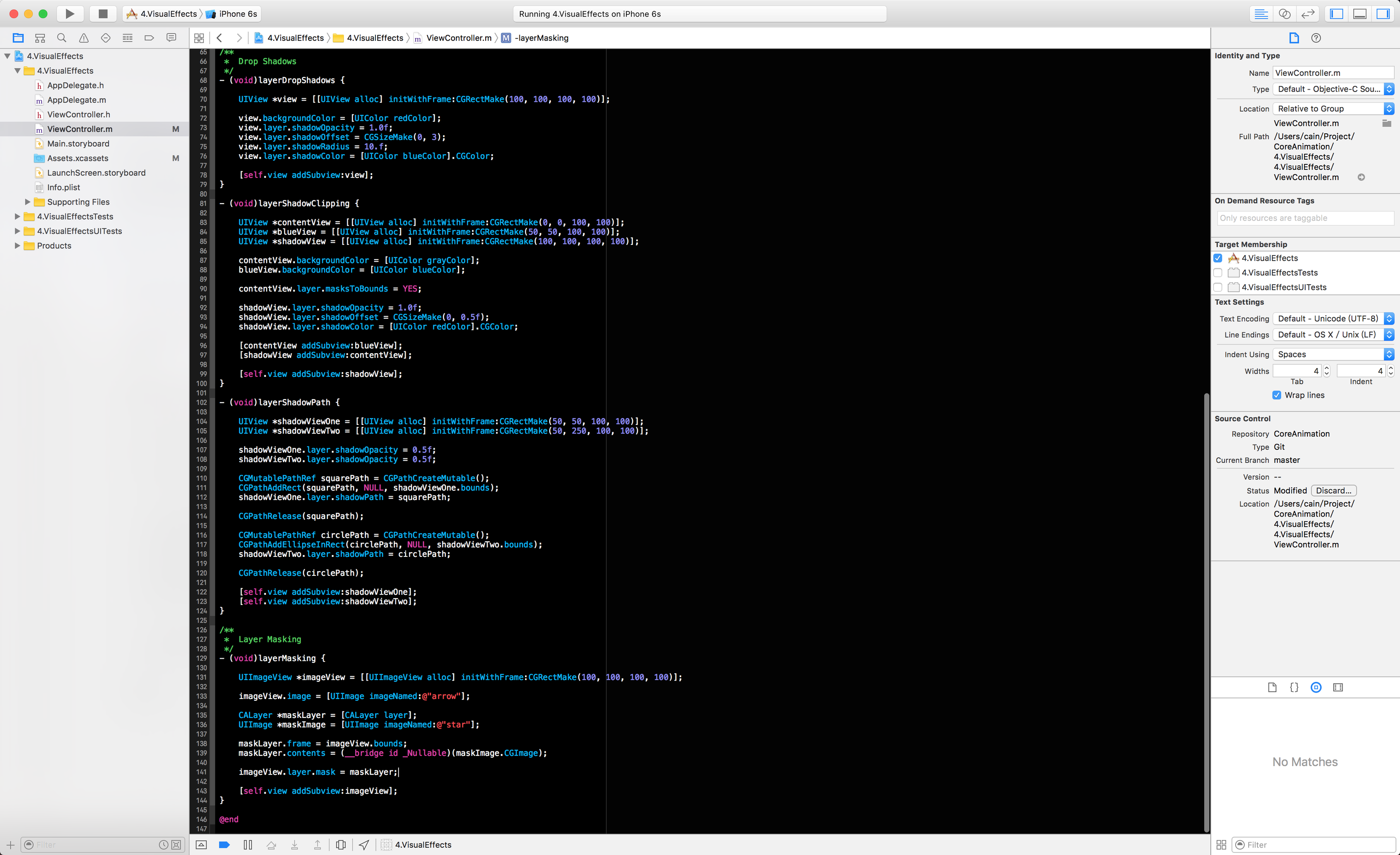
Task: Show the Issue navigator (warning triangle icon)
Action: coord(83,38)
